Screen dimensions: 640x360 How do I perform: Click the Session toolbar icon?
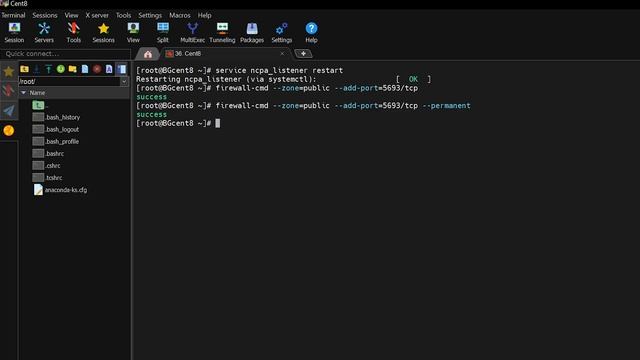point(14,33)
